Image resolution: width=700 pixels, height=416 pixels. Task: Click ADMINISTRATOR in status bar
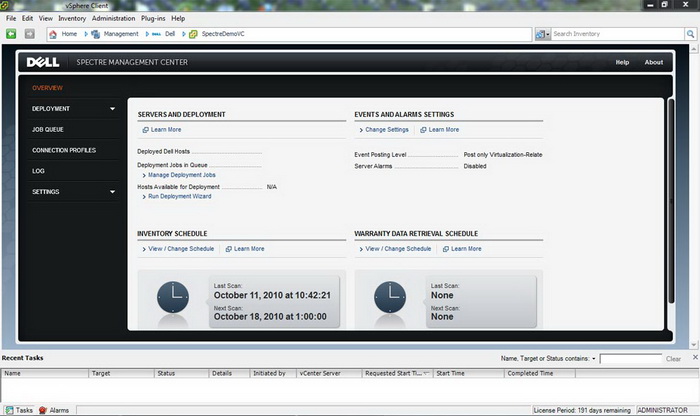click(x=662, y=410)
